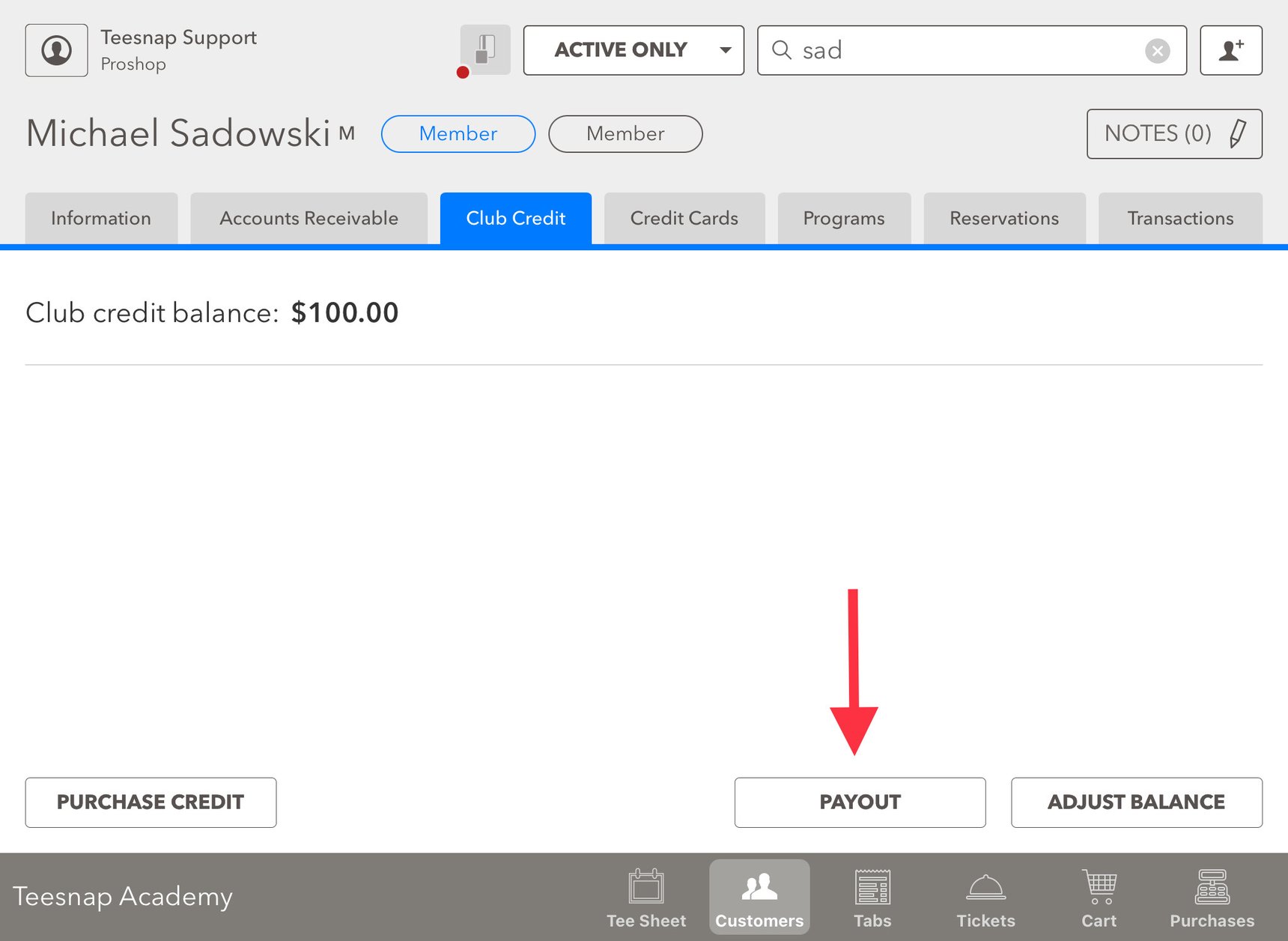Click the blue Member badge
The image size is (1288, 941).
[458, 134]
